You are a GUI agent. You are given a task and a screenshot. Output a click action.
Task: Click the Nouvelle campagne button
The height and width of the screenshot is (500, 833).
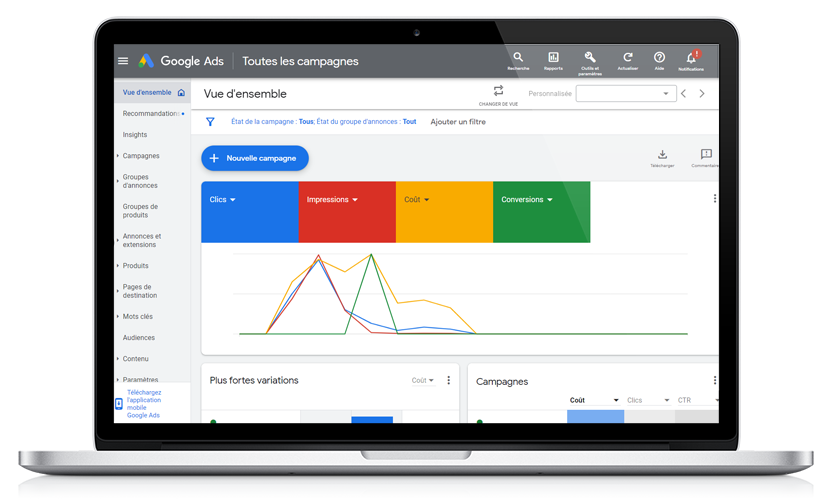pos(255,158)
